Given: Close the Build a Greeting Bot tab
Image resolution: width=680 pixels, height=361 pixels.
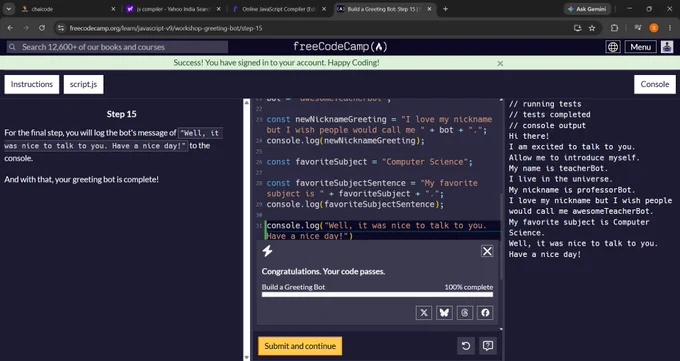Looking at the screenshot, I should (x=429, y=9).
